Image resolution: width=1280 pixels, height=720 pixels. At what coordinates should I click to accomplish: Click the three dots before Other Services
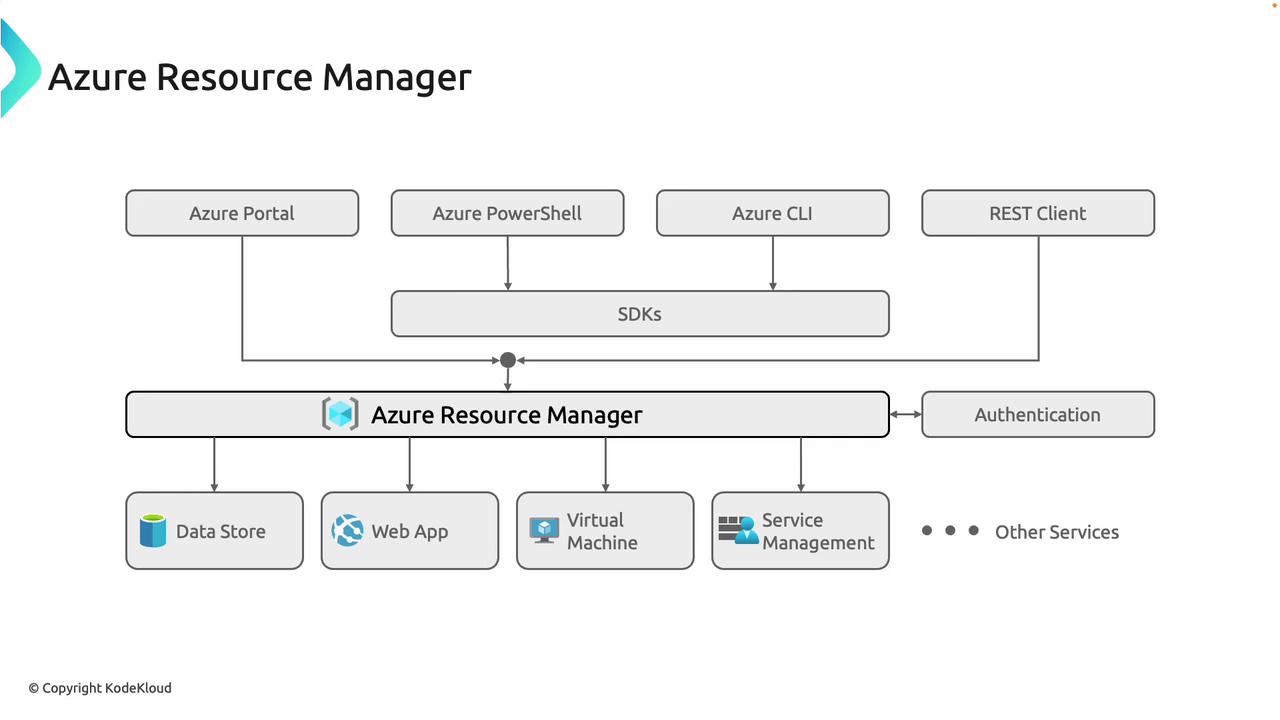(x=950, y=531)
